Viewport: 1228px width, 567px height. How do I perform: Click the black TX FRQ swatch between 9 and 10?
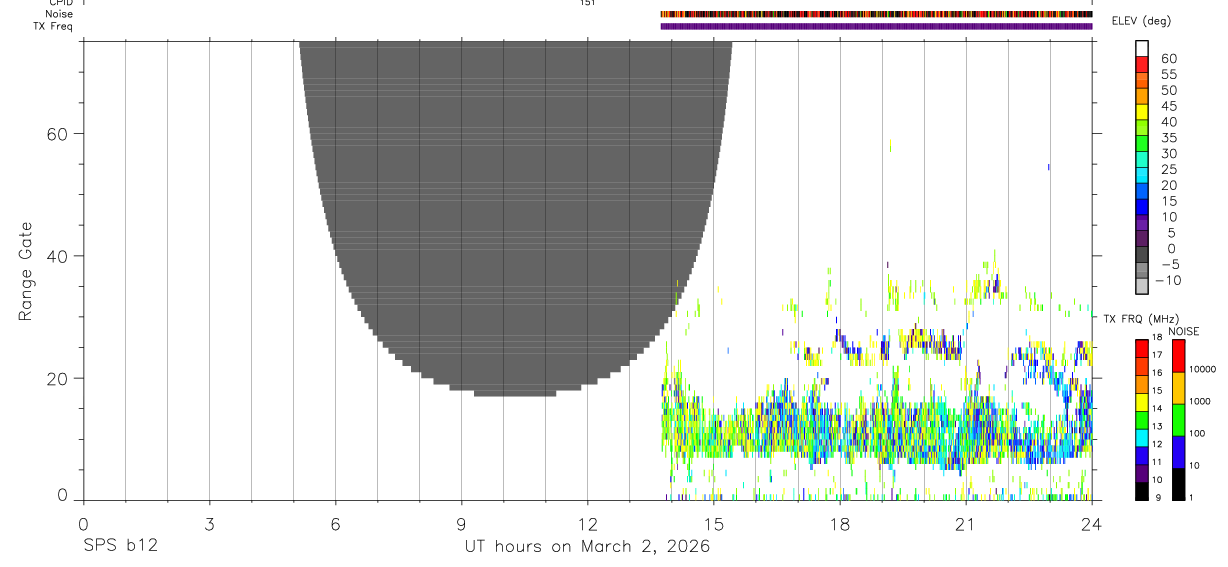coord(1142,491)
